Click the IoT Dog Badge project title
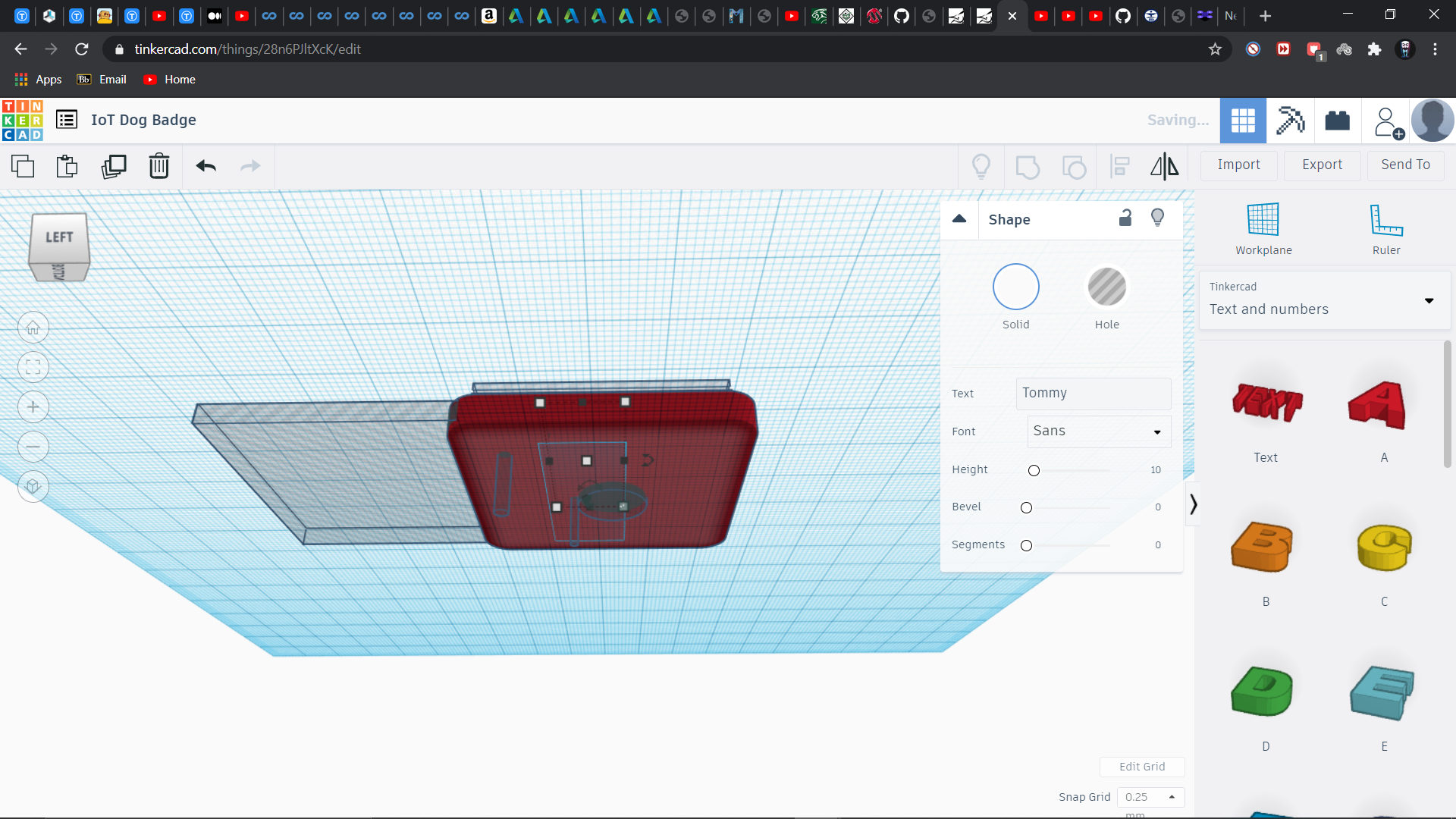Image resolution: width=1456 pixels, height=819 pixels. [144, 120]
